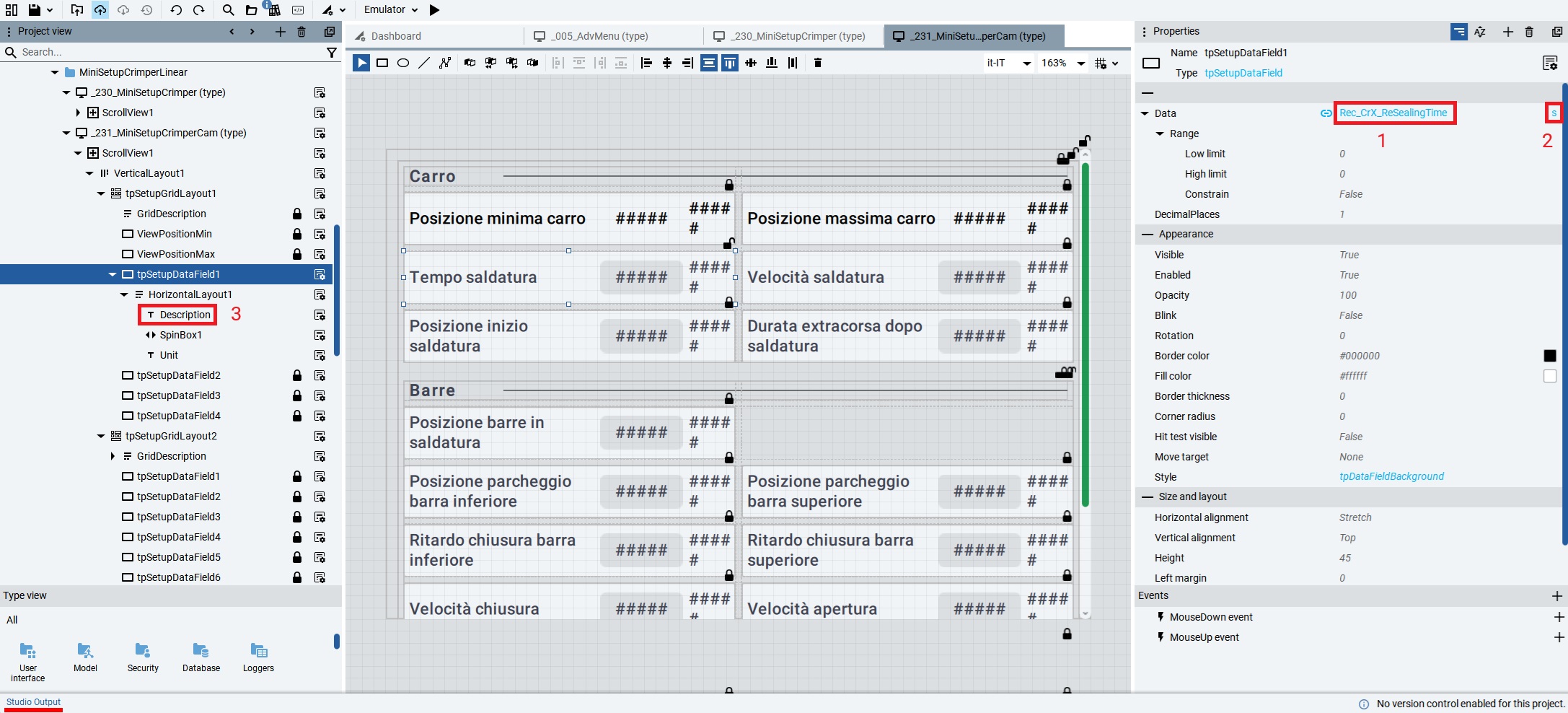1568x713 pixels.
Task: Click the Rec_CrX_ReSealingTime data link
Action: (x=1393, y=113)
